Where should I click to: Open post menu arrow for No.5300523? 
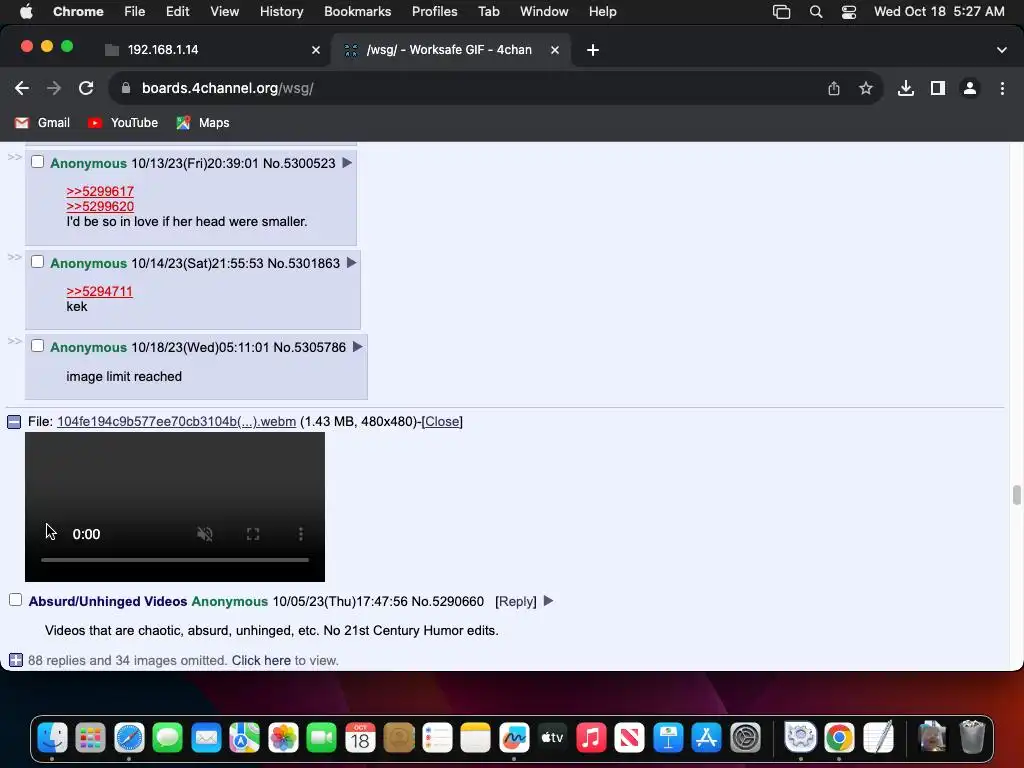pos(347,163)
